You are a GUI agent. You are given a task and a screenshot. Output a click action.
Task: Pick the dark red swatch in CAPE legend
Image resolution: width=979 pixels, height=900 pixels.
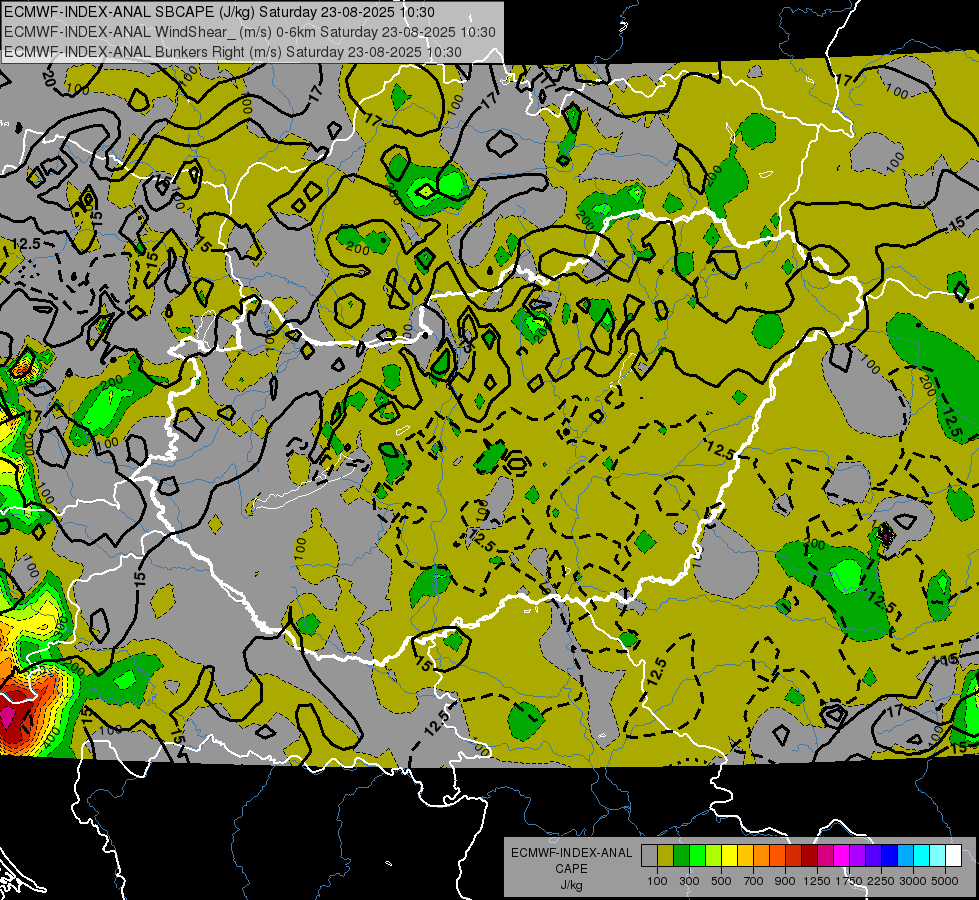click(809, 856)
